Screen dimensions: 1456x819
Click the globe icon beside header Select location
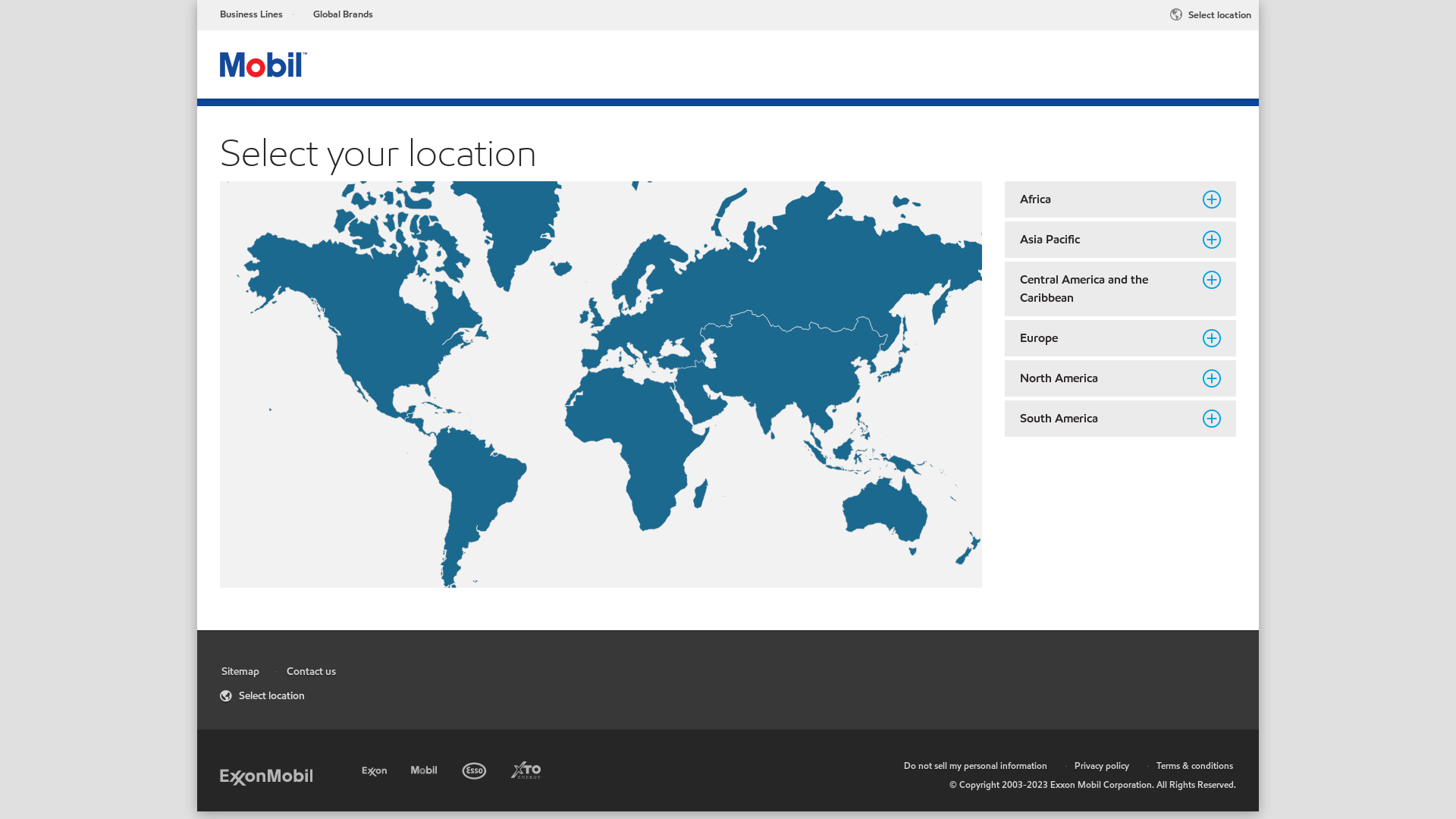[x=1176, y=14]
